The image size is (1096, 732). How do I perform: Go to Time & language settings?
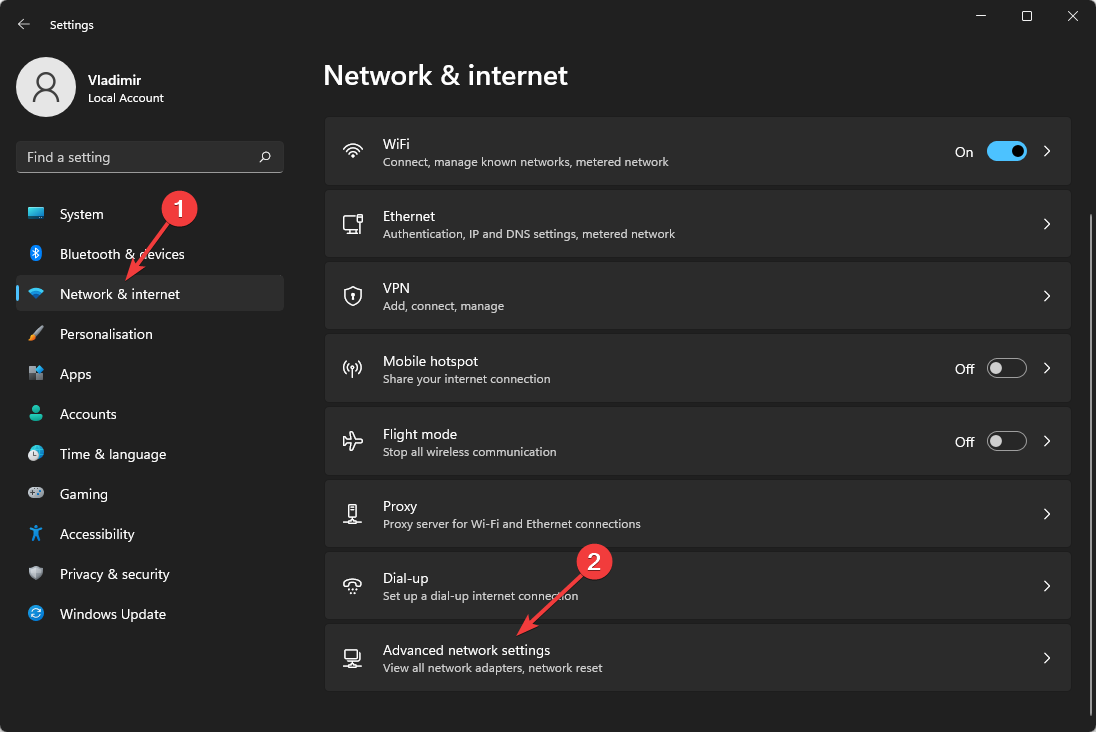pos(112,454)
